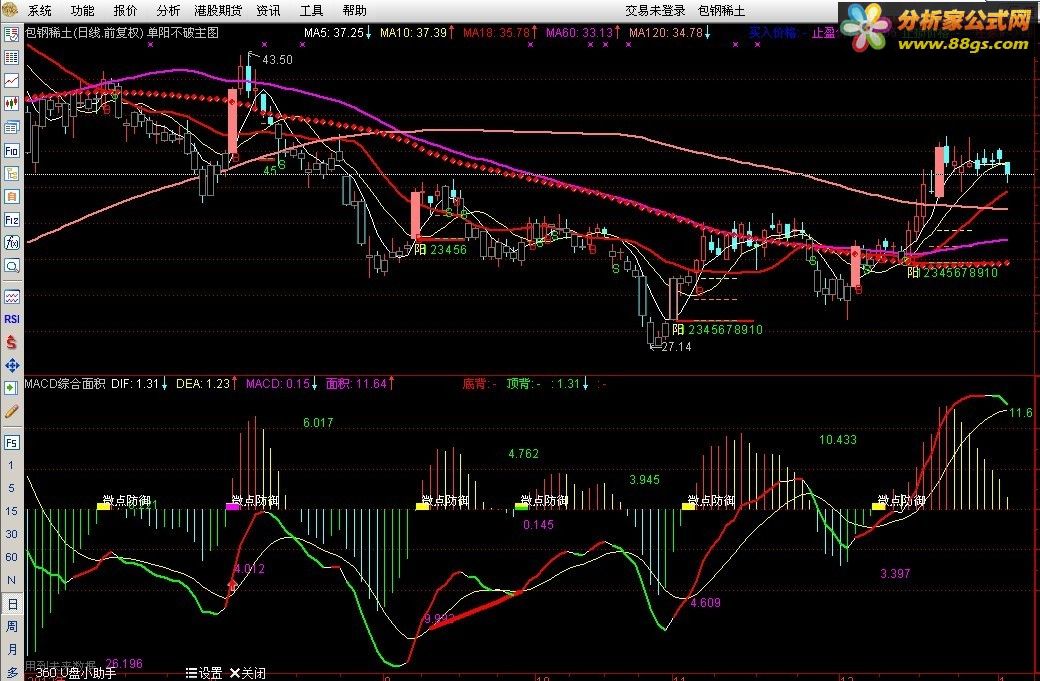Open the sector tree structure icon

point(11,174)
